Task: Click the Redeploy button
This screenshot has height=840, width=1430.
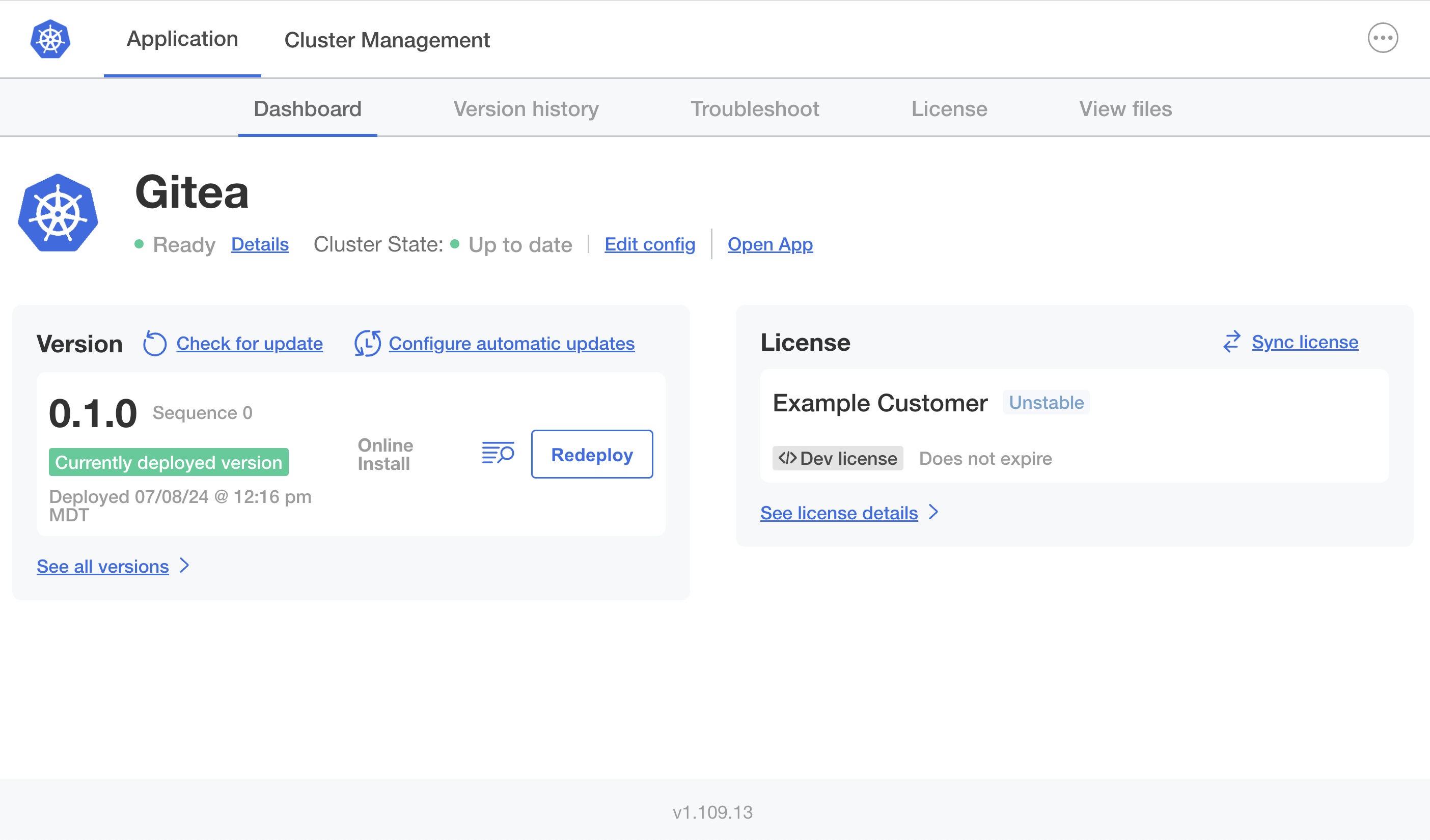Action: 592,454
